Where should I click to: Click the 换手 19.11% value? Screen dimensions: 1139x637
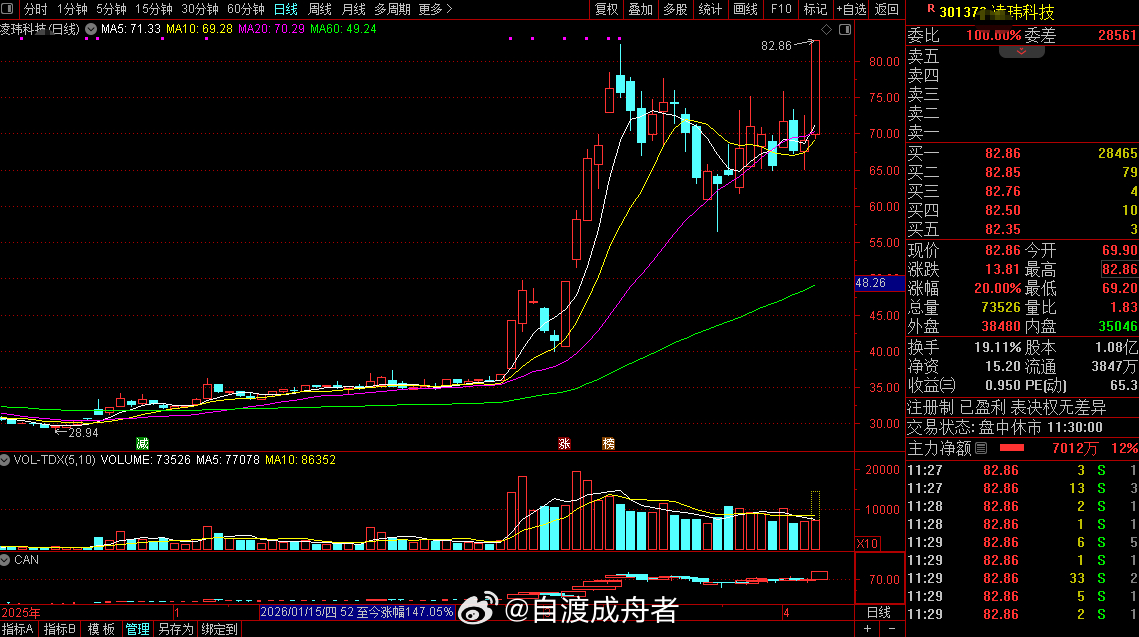coord(997,347)
